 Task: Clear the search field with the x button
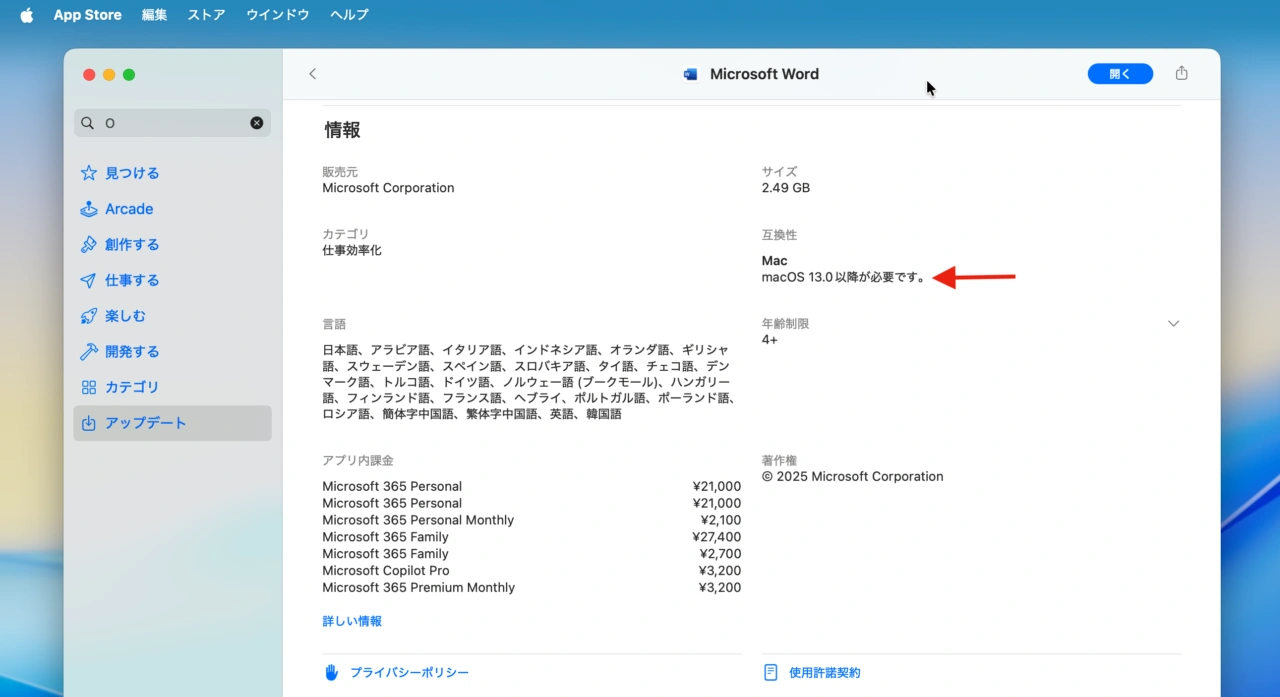click(x=257, y=122)
